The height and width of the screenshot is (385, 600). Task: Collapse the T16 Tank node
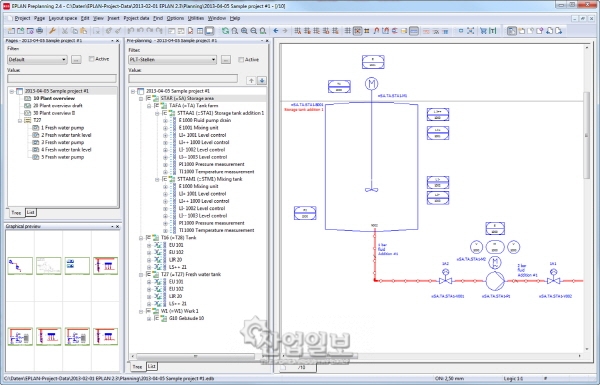[141, 238]
